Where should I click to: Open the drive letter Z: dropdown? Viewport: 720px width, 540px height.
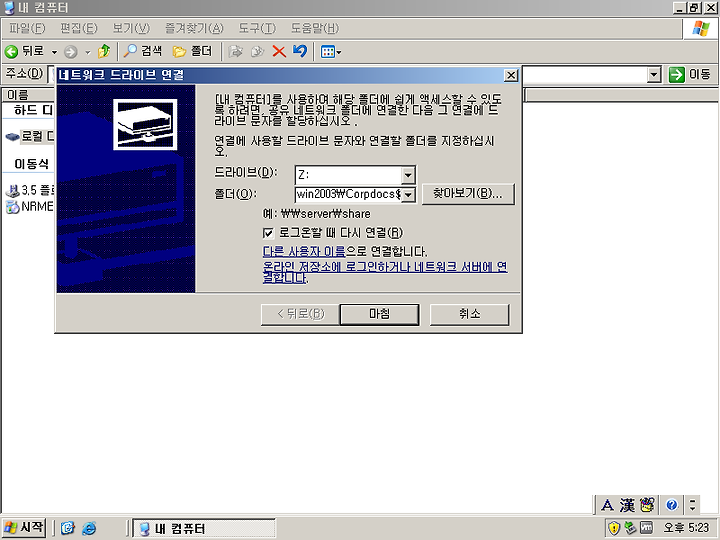(408, 175)
